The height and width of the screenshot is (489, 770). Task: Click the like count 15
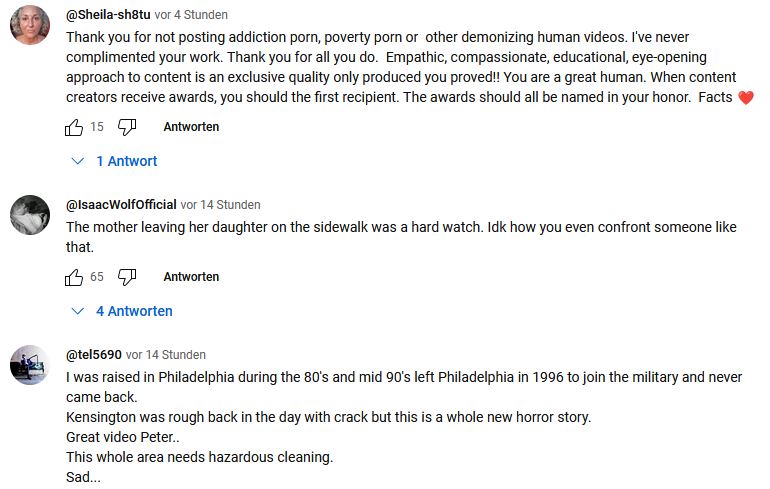(x=97, y=127)
